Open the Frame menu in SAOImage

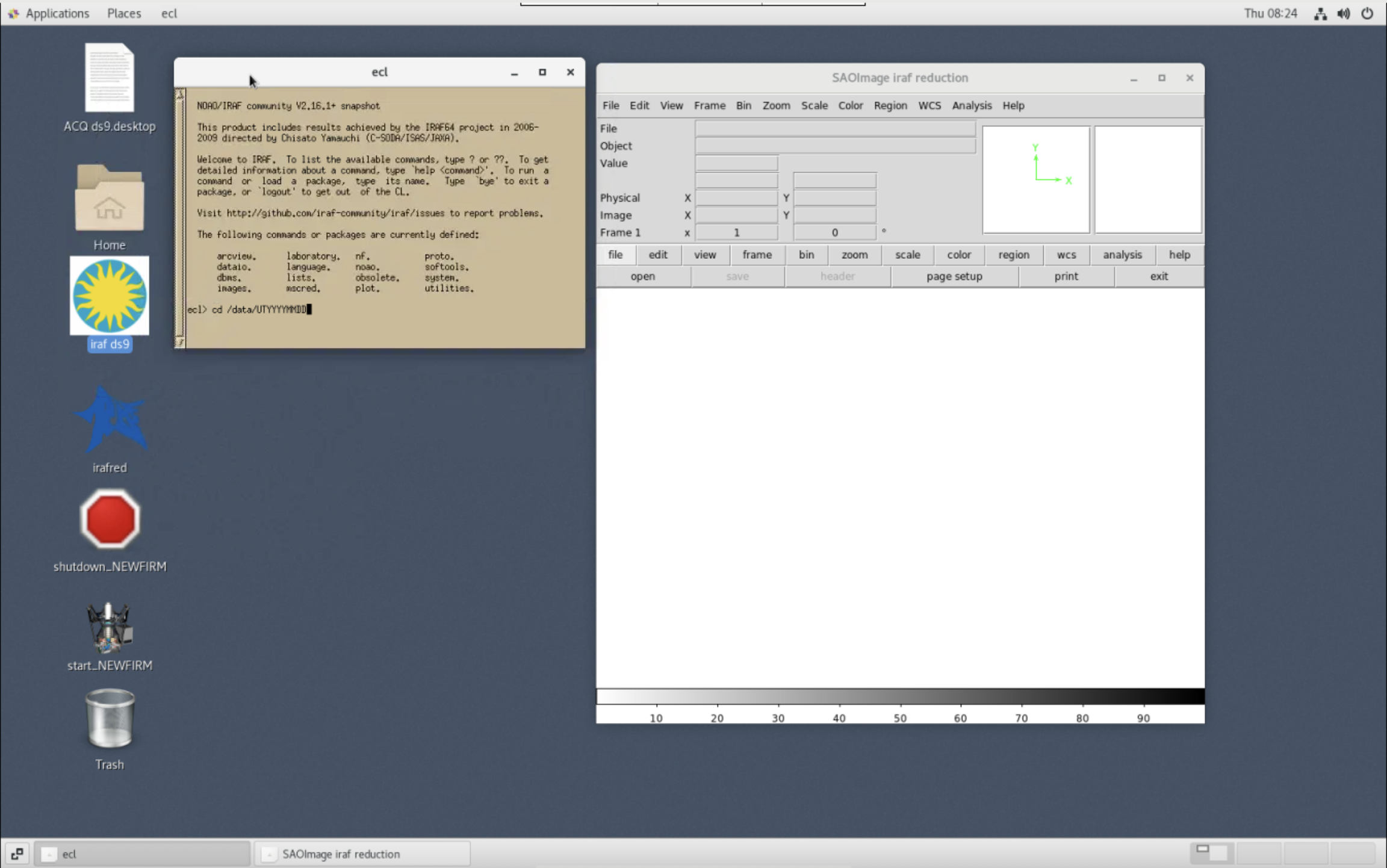[709, 105]
